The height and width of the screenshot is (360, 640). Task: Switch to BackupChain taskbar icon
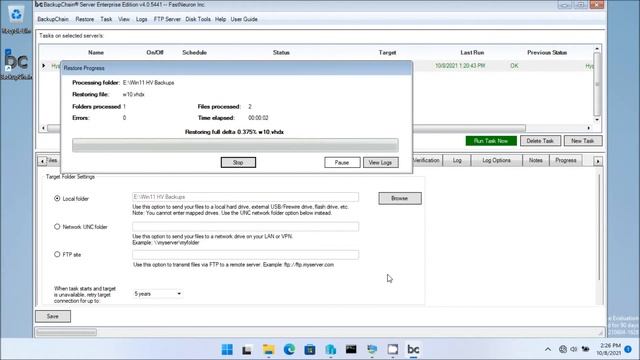point(413,349)
